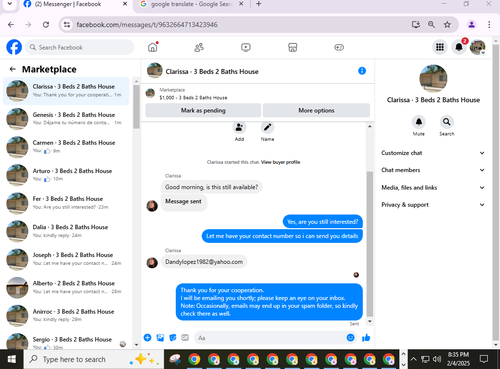Open the Gaming controller icon
This screenshot has height=369, width=500.
(339, 47)
